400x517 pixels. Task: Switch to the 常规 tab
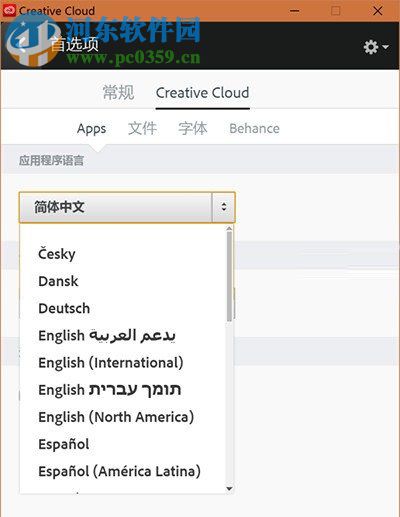click(118, 92)
